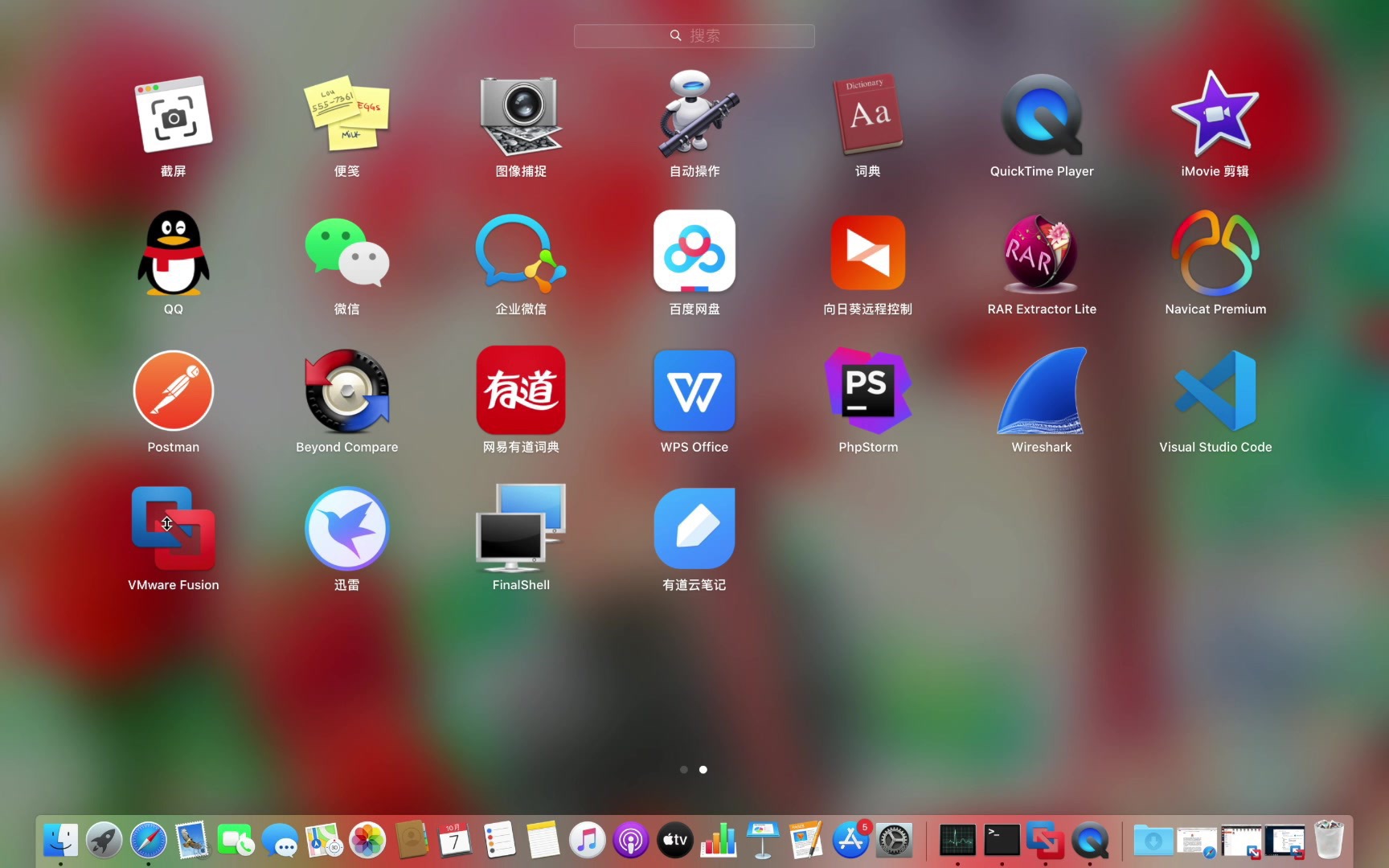Open RAR Extractor Lite
Screen dimensions: 1389x868
(x=1041, y=253)
